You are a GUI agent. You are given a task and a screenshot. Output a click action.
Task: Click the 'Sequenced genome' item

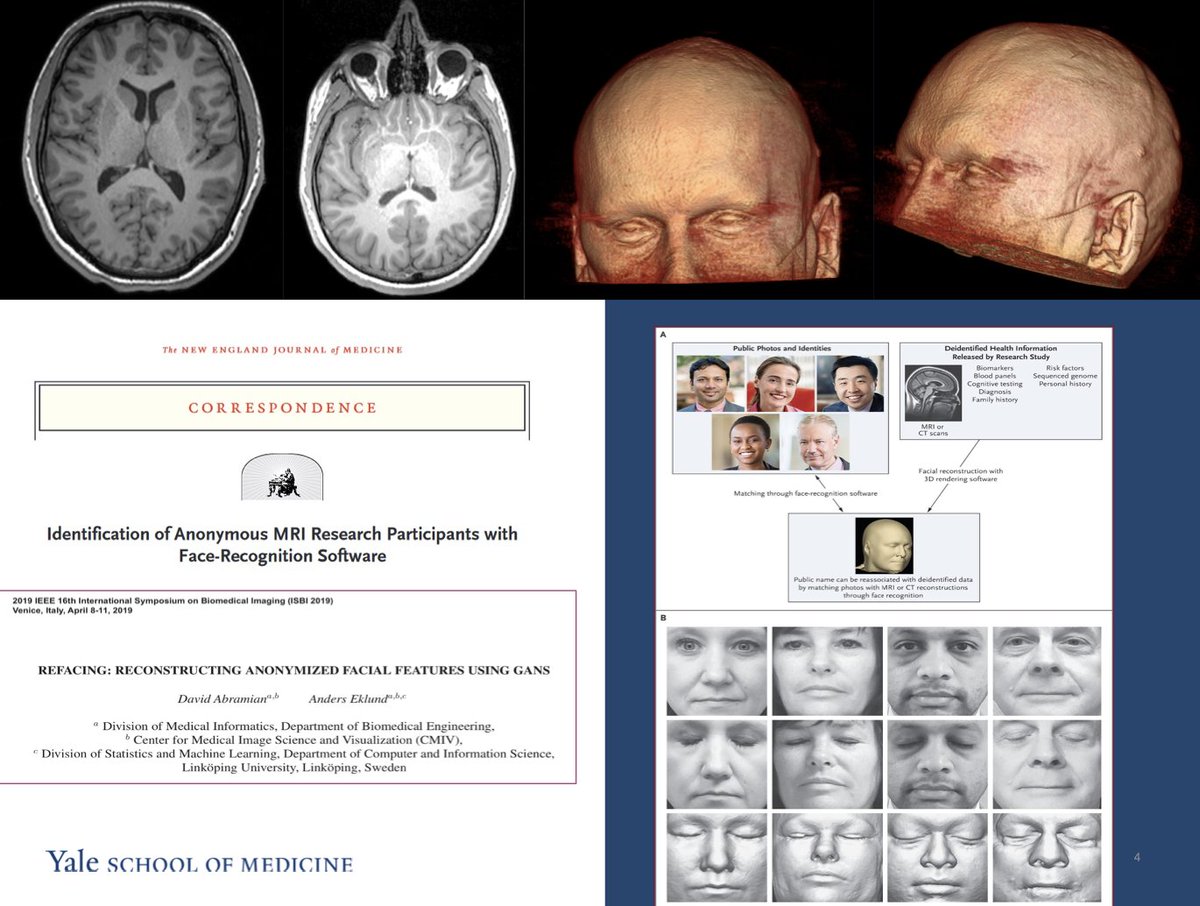(x=1066, y=376)
